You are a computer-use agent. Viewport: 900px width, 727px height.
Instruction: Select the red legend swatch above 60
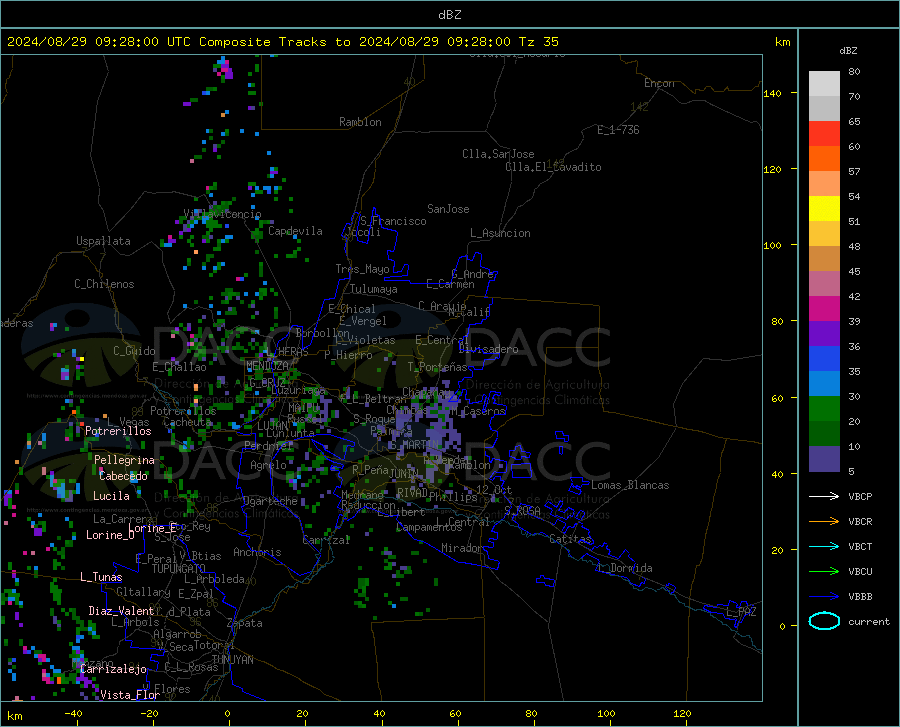(x=824, y=134)
